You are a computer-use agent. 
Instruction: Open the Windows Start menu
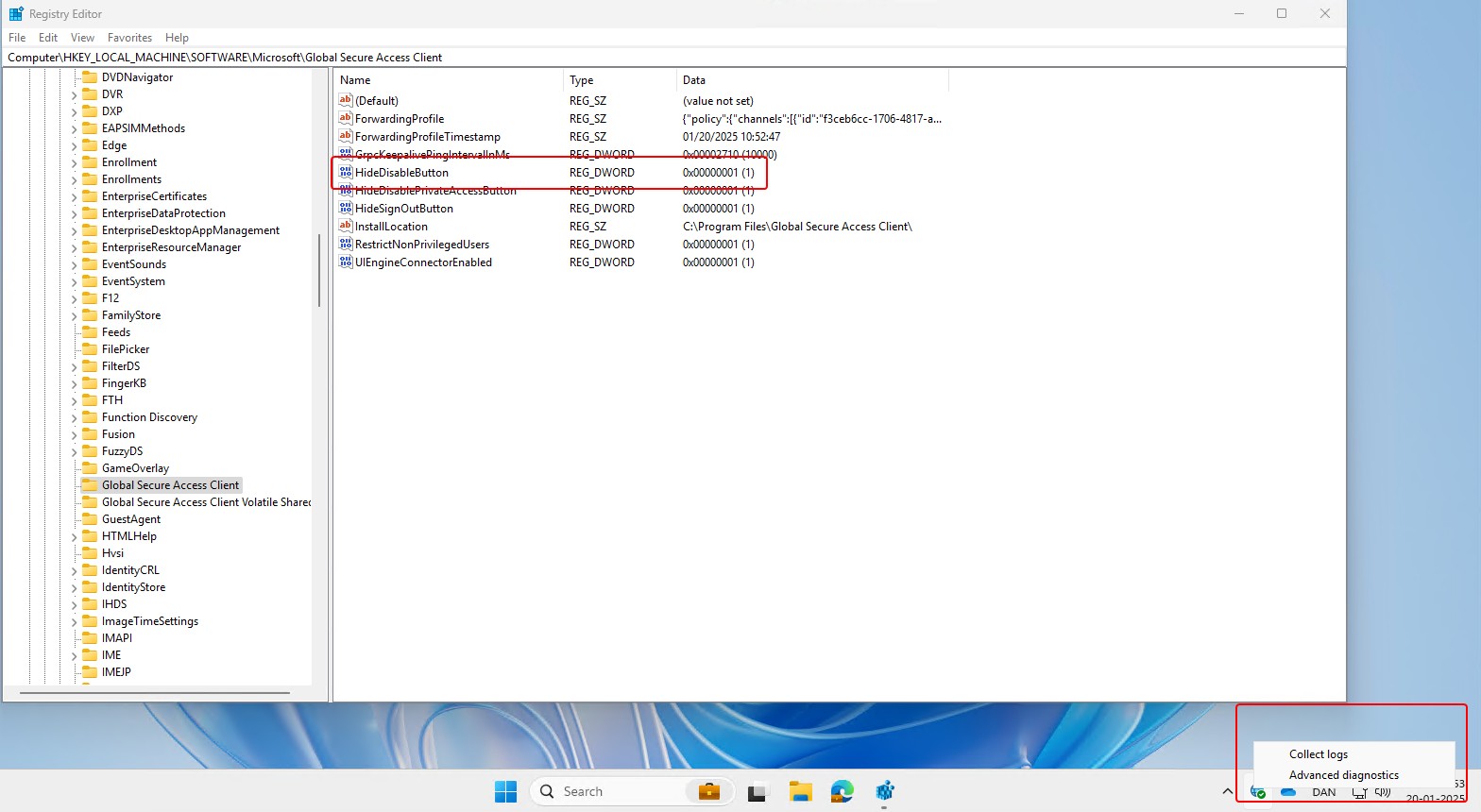[x=505, y=791]
